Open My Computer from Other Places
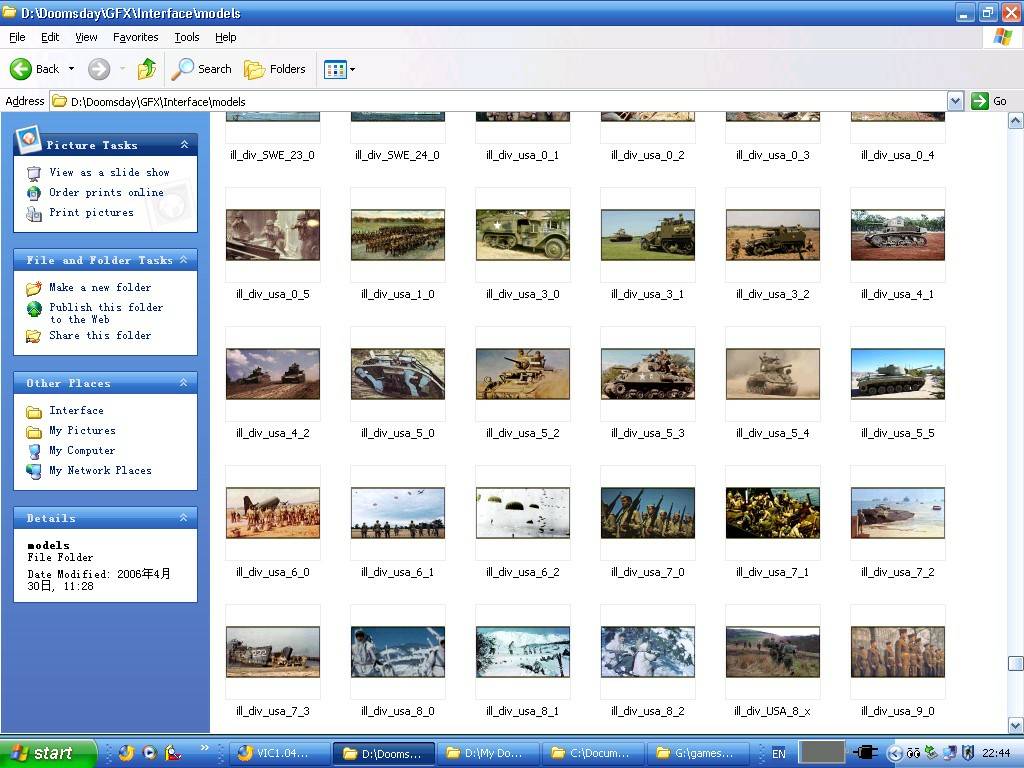Viewport: 1024px width, 768px height. (82, 450)
